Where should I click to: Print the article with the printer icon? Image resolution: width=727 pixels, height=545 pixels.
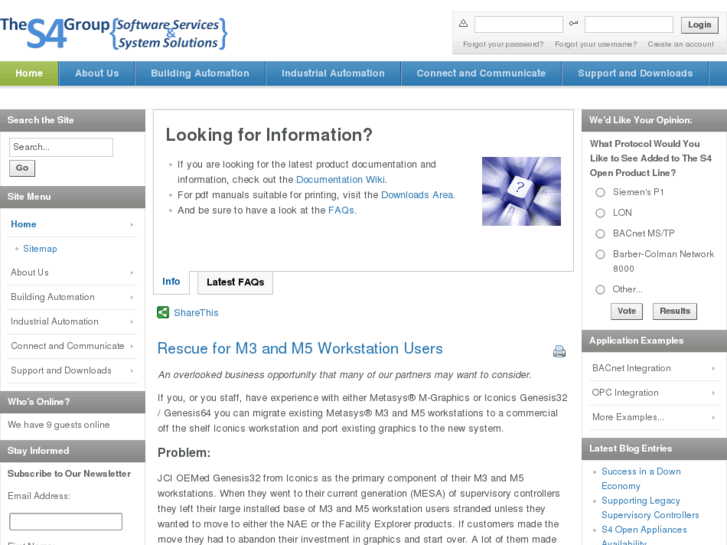click(x=559, y=351)
